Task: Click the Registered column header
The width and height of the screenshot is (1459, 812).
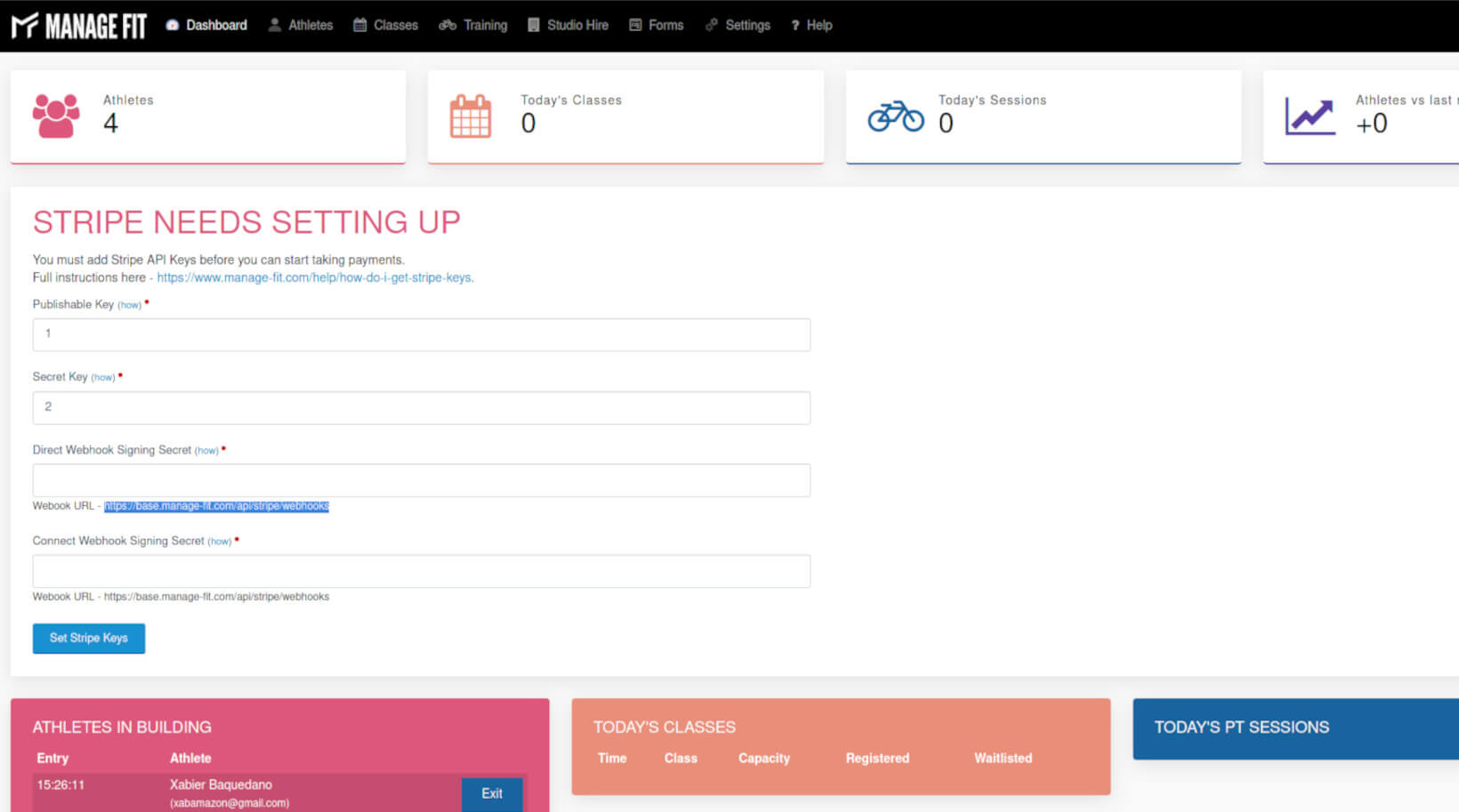Action: (x=877, y=758)
